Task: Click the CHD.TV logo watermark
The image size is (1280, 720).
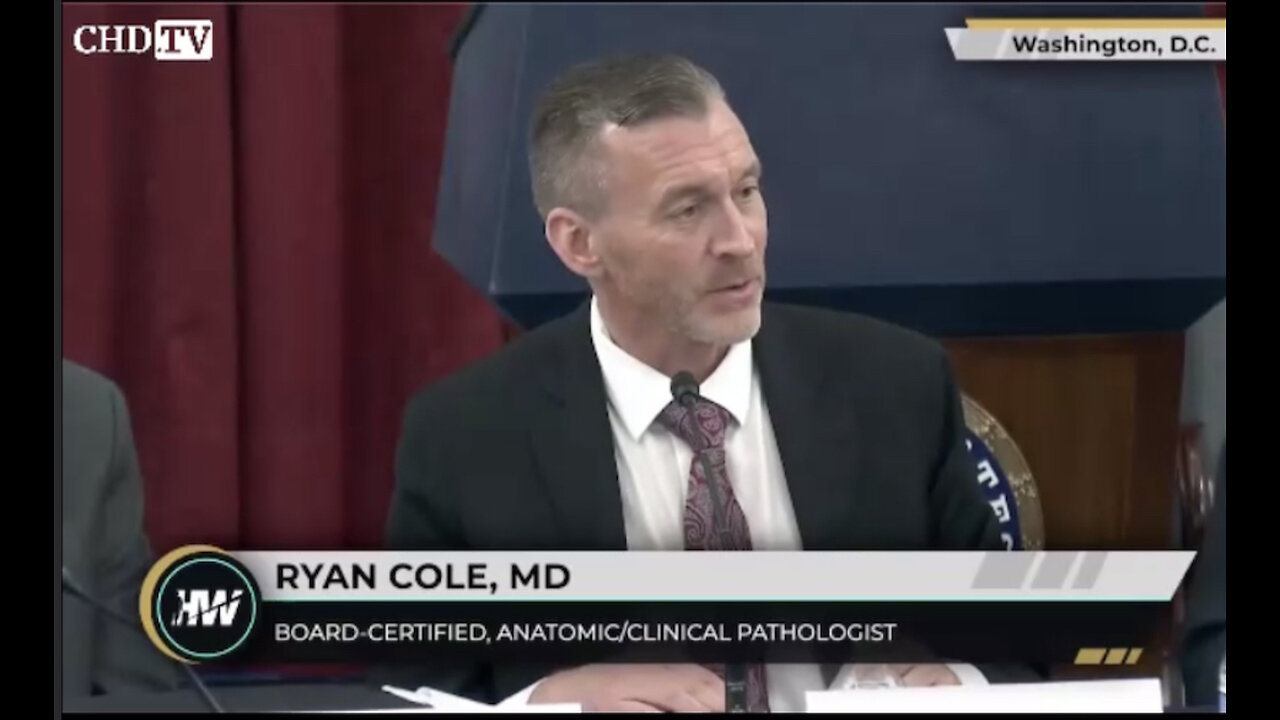Action: click(x=142, y=40)
